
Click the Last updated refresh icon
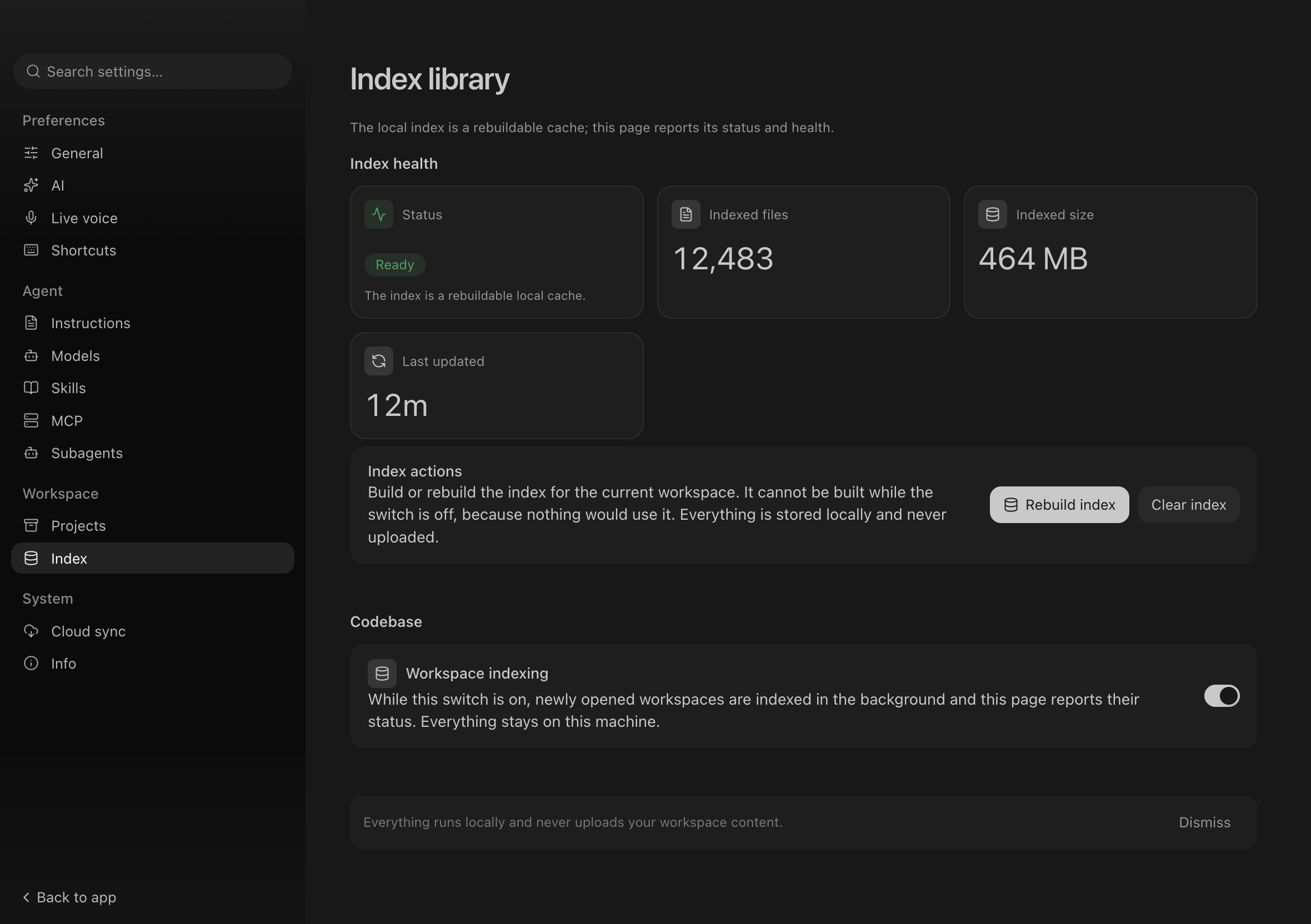point(378,361)
